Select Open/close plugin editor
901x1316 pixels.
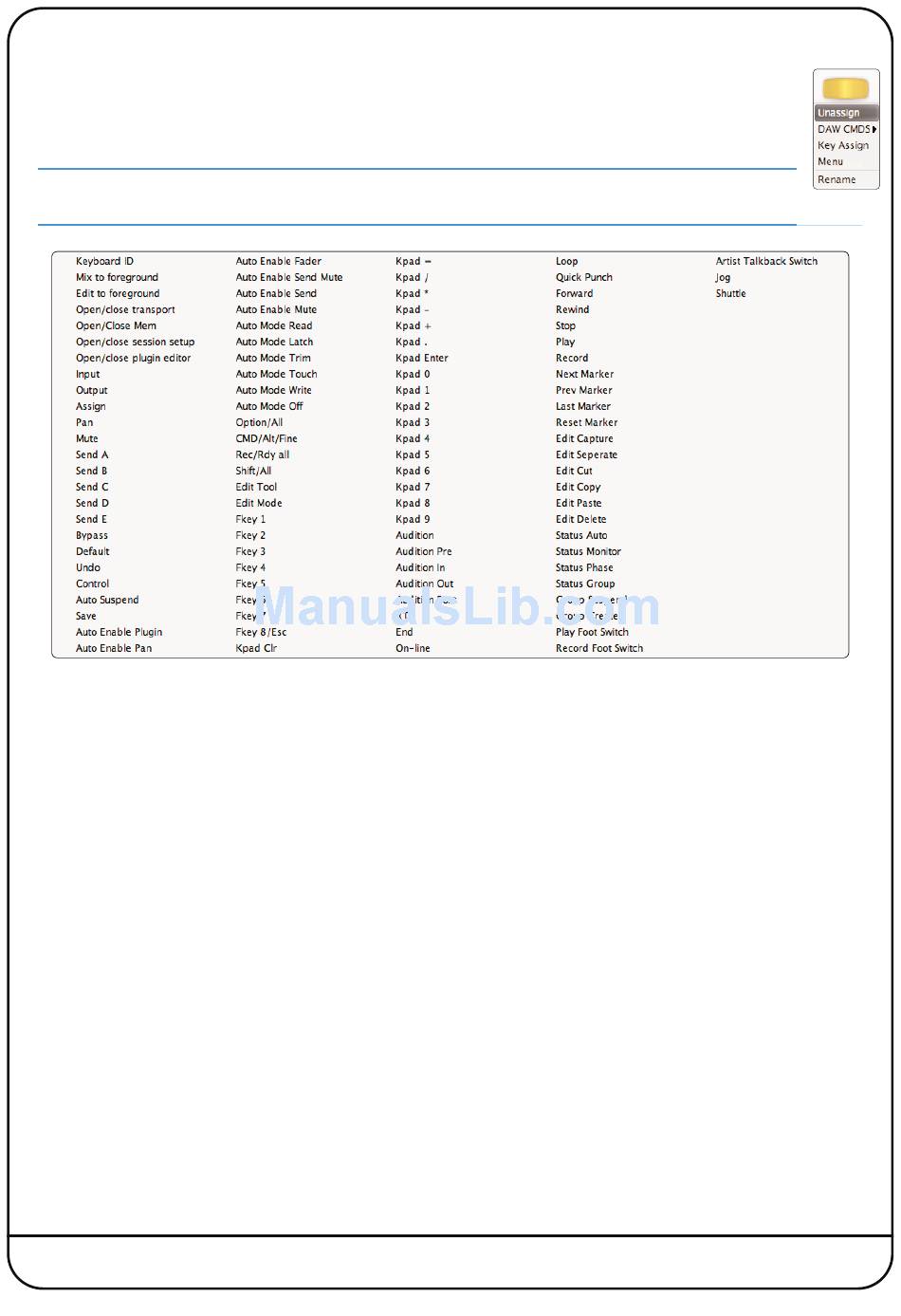(133, 358)
